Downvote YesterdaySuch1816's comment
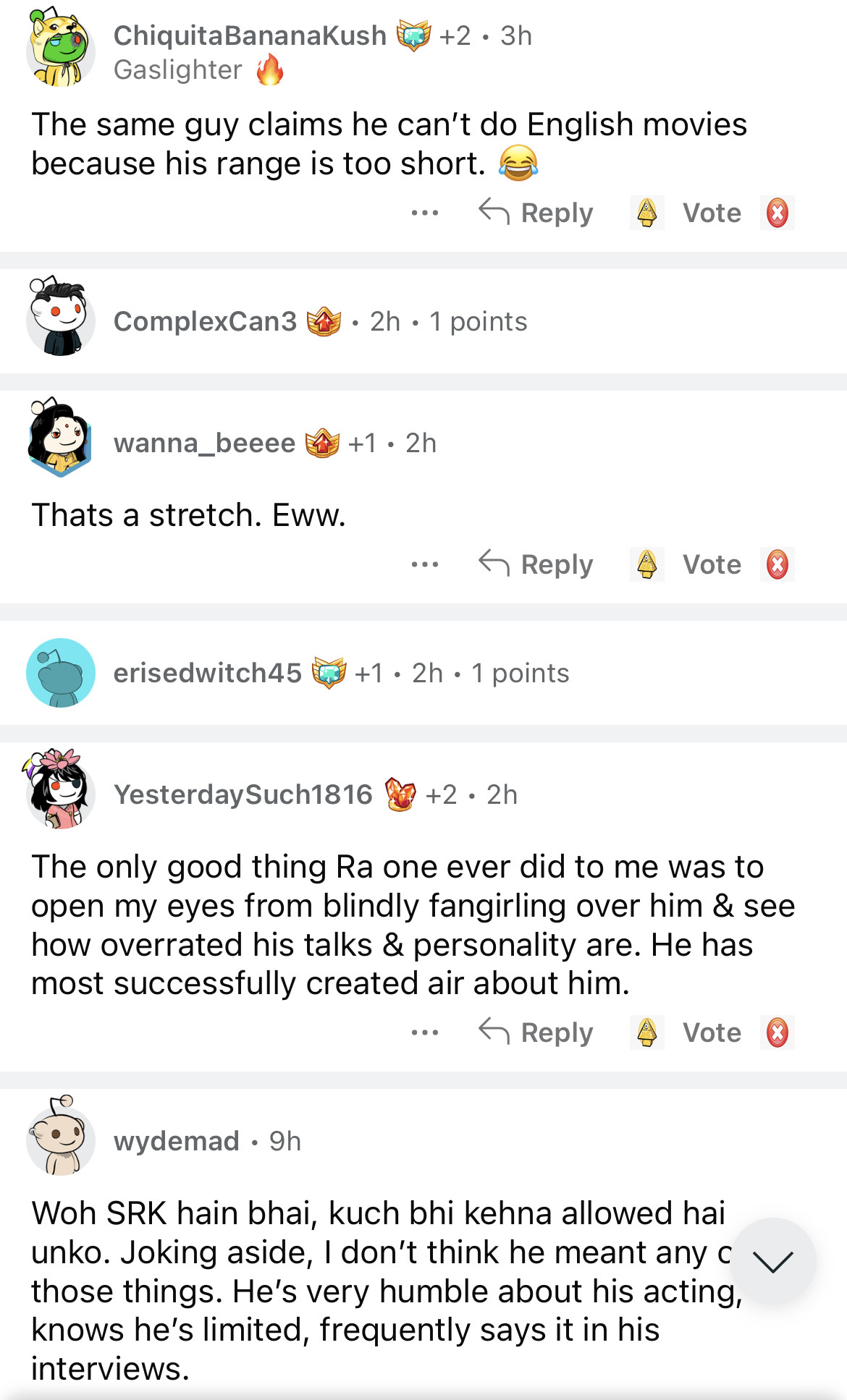The height and width of the screenshot is (1400, 847). click(777, 1032)
